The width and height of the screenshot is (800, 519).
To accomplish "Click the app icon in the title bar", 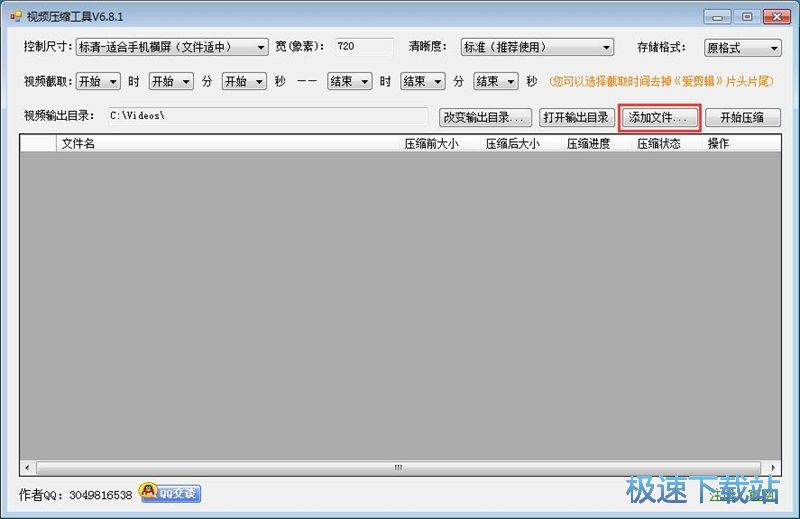I will click(15, 17).
